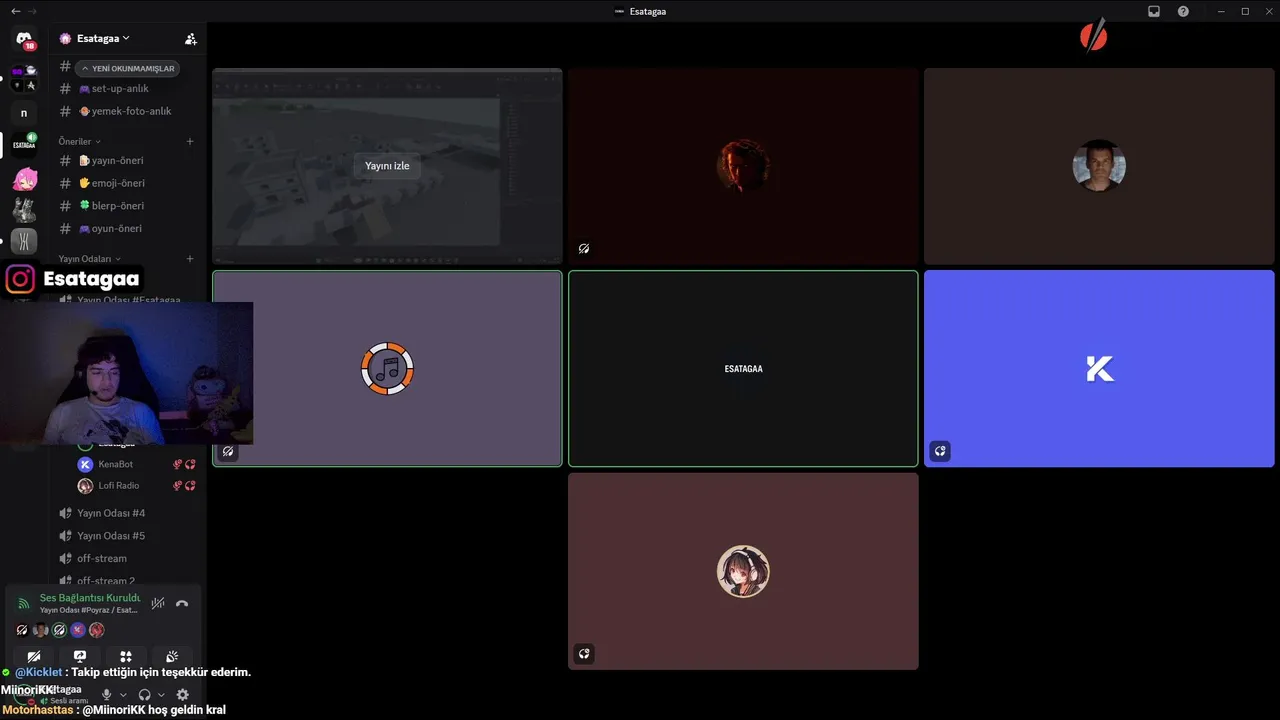Focus the ESATAGAA participant tile

743,369
